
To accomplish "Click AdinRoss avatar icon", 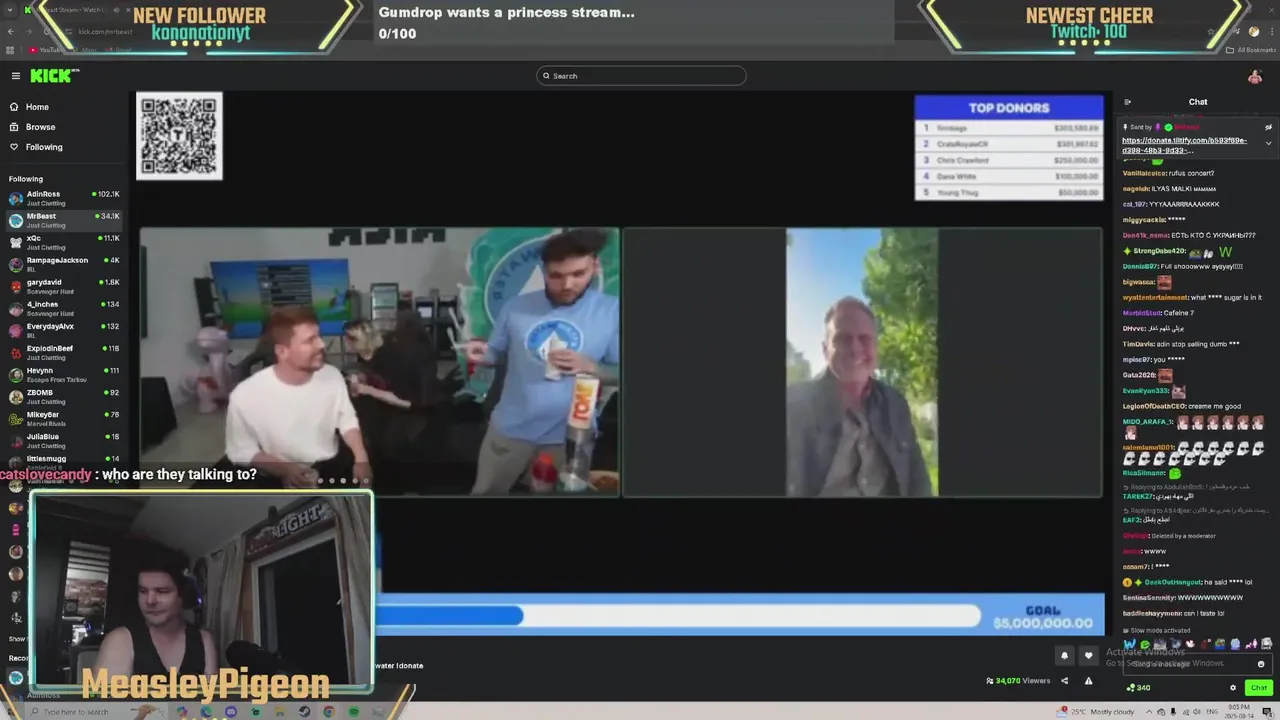I will point(16,198).
